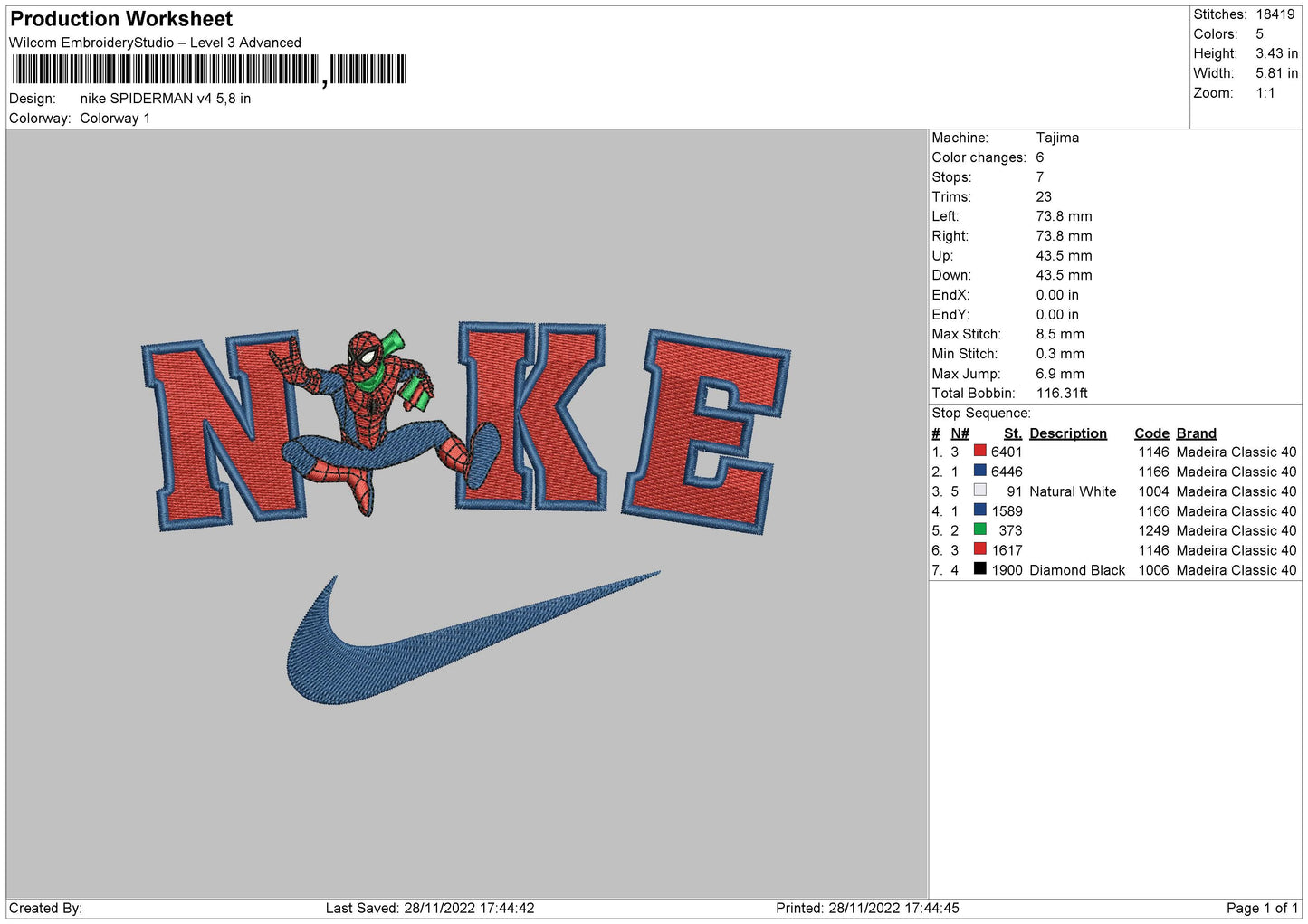This screenshot has width=1308, height=924.
Task: Click the red swatch for thread 6401
Action: (979, 451)
